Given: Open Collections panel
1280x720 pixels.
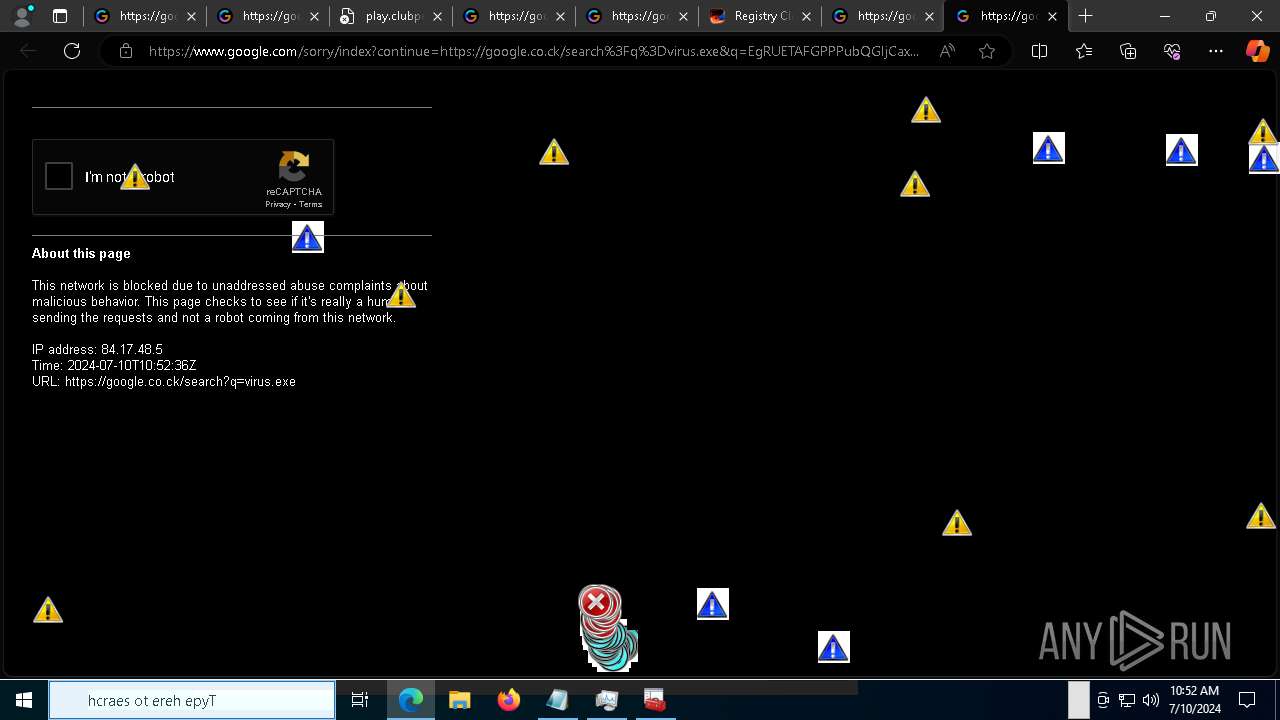Looking at the screenshot, I should point(1128,51).
